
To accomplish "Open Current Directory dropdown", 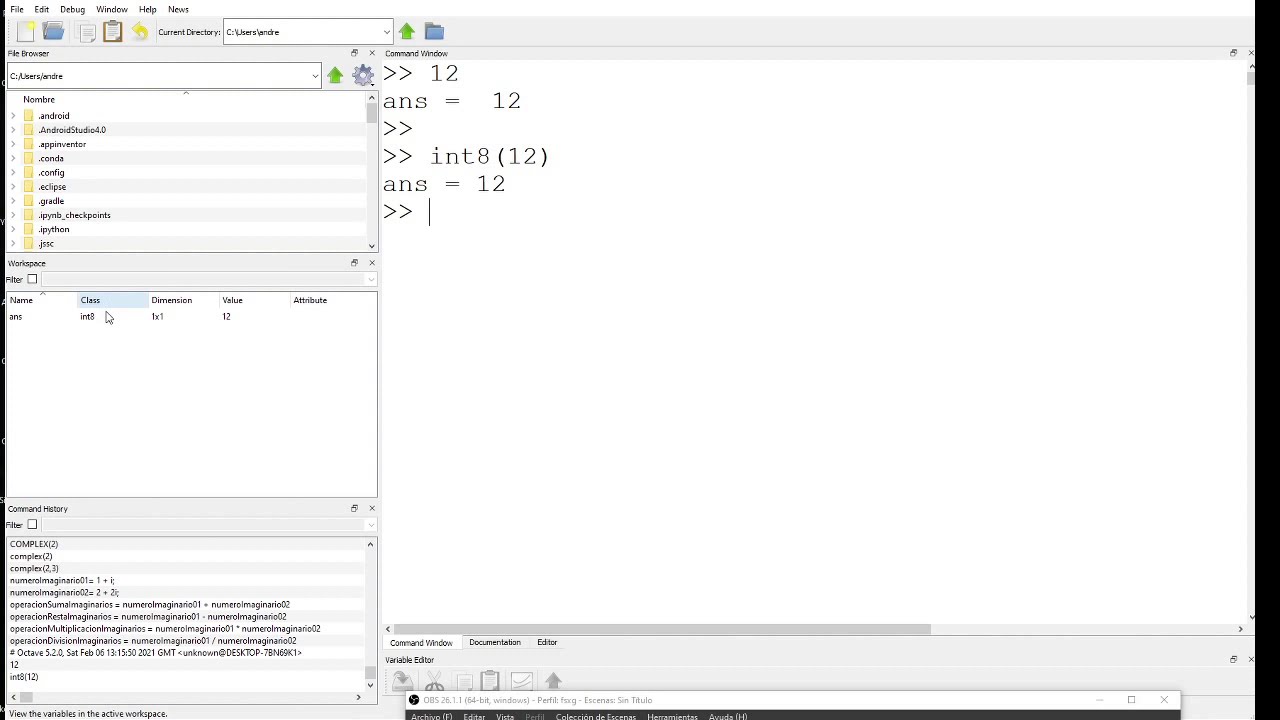I will click(387, 32).
